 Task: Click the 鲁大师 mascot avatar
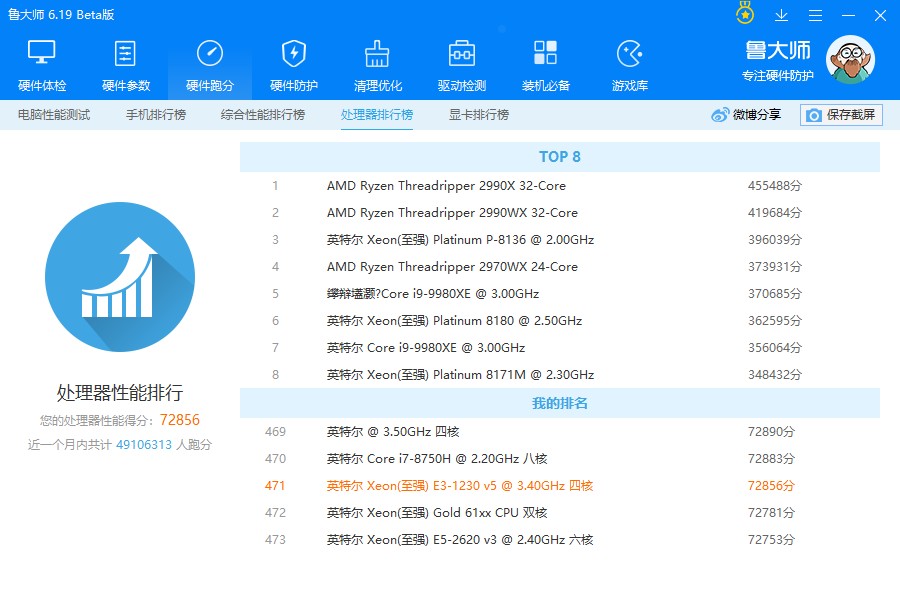(850, 60)
